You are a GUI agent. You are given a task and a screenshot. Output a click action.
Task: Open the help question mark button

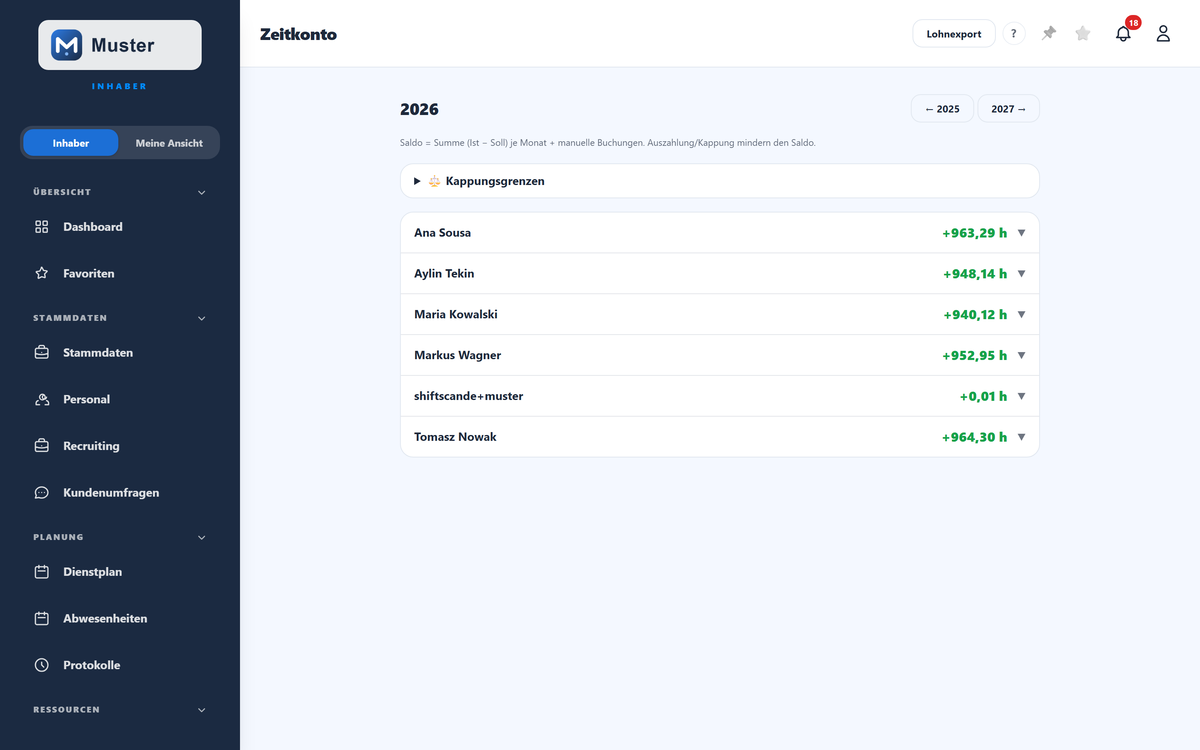coord(1014,34)
